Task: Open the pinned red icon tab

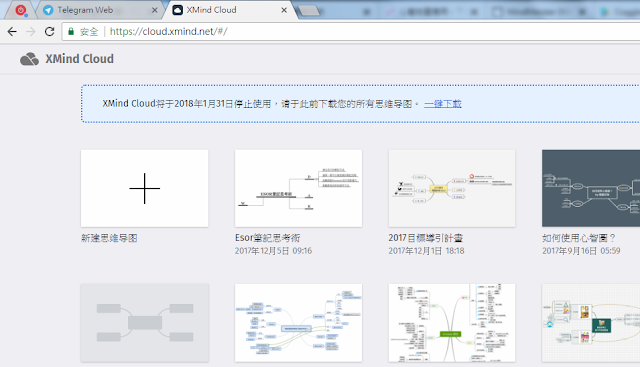Action: coord(21,10)
